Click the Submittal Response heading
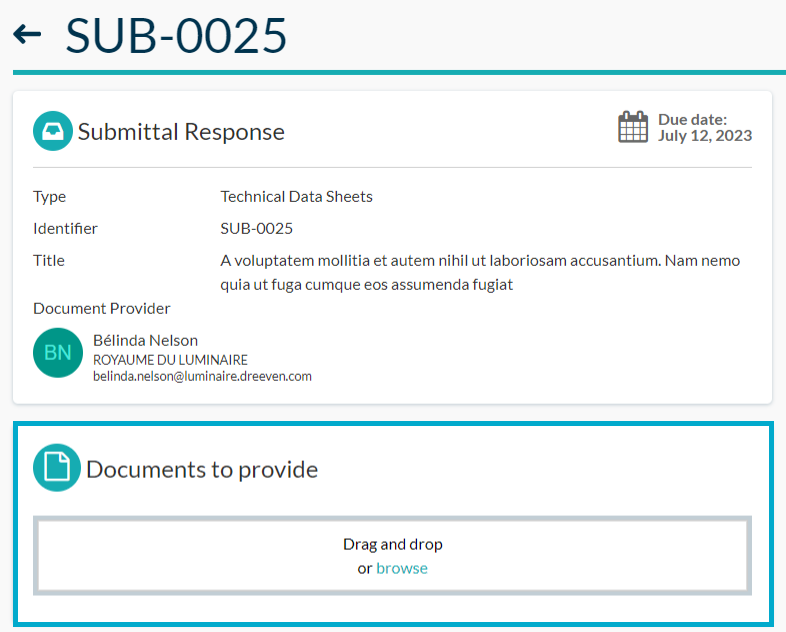786x632 pixels. pyautogui.click(x=181, y=132)
